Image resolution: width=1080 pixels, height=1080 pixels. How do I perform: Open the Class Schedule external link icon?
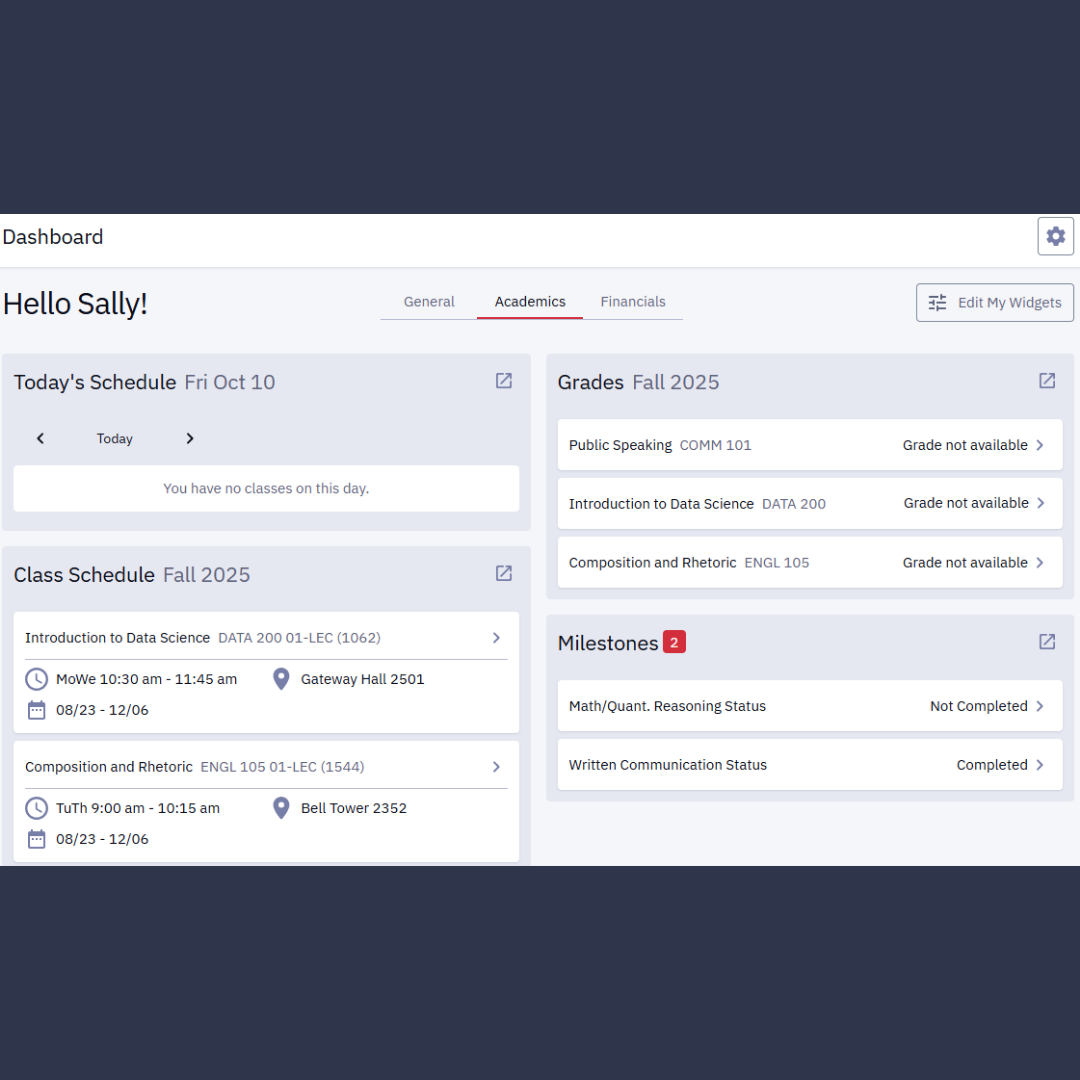tap(503, 573)
